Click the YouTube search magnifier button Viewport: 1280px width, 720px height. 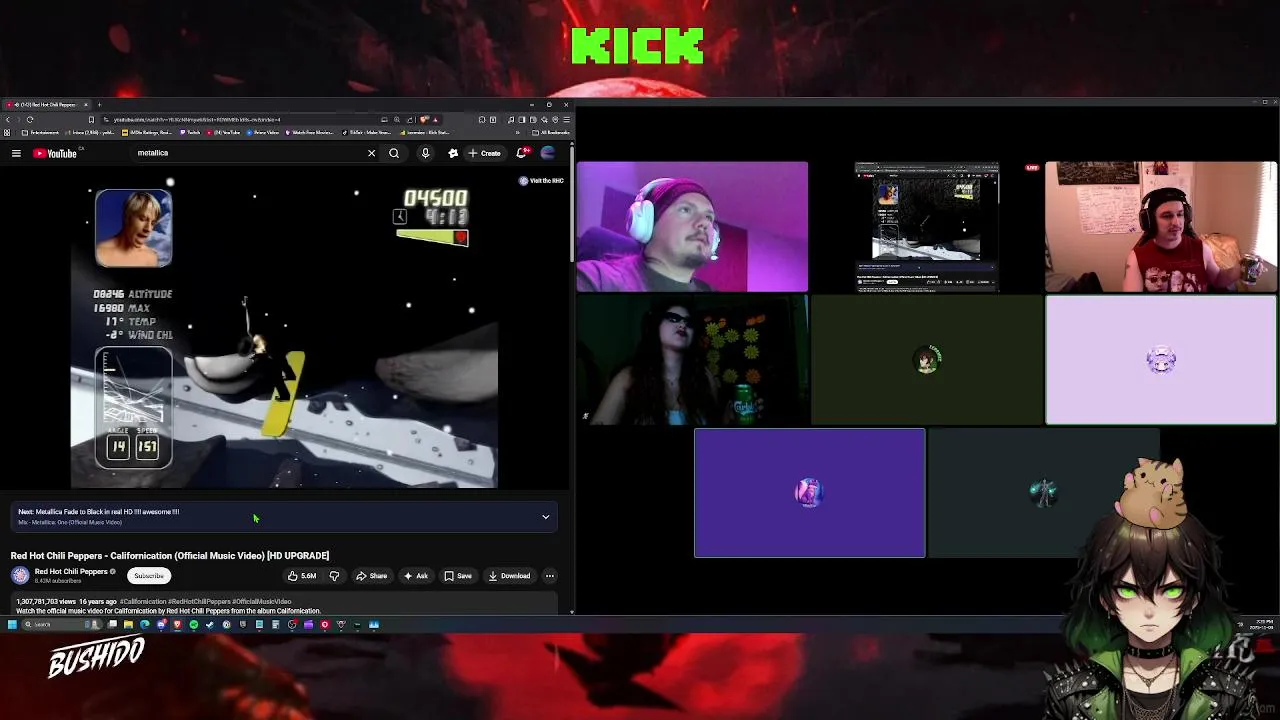pyautogui.click(x=394, y=153)
